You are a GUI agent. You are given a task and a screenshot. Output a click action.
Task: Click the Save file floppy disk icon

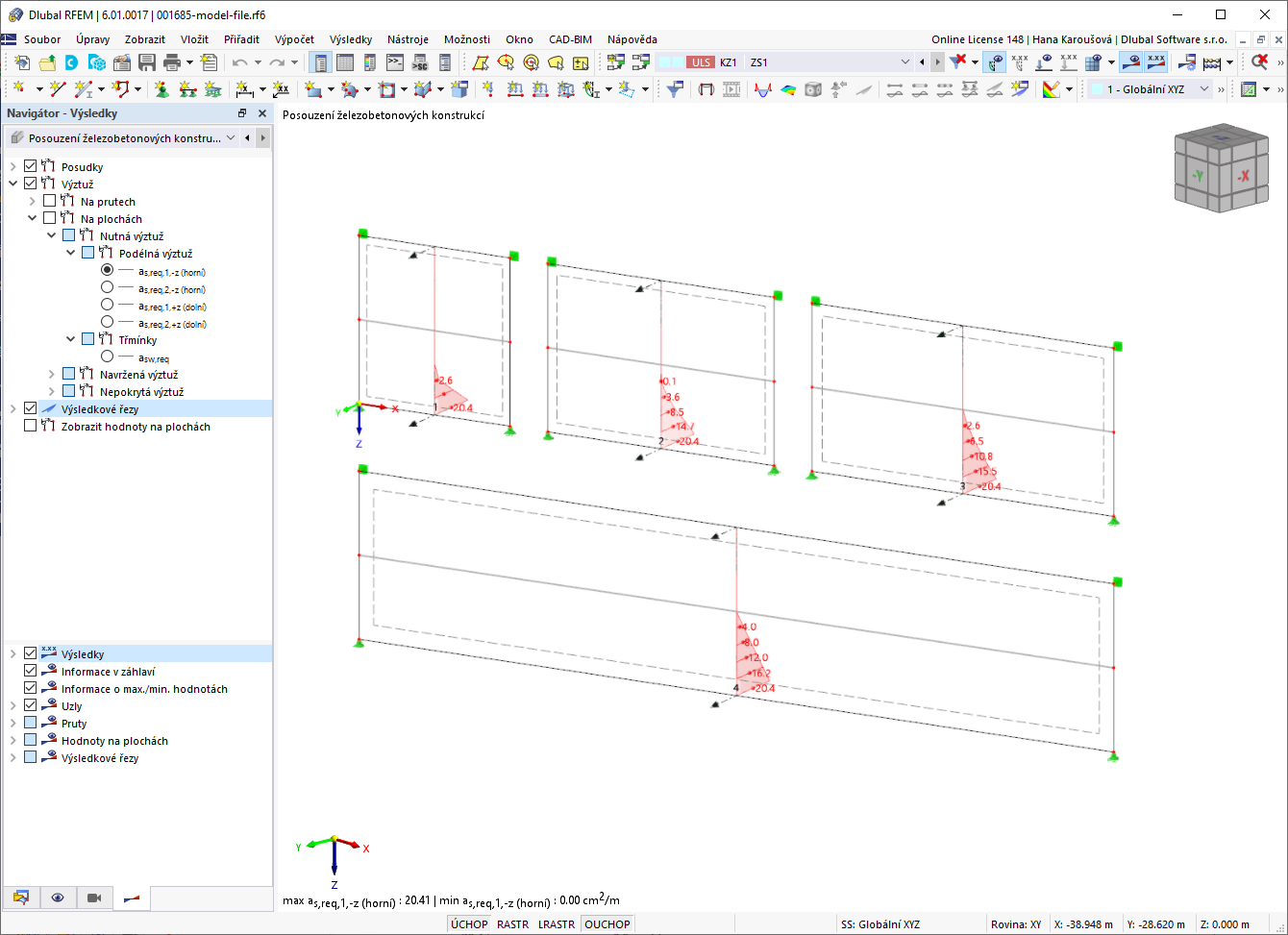coord(147,62)
